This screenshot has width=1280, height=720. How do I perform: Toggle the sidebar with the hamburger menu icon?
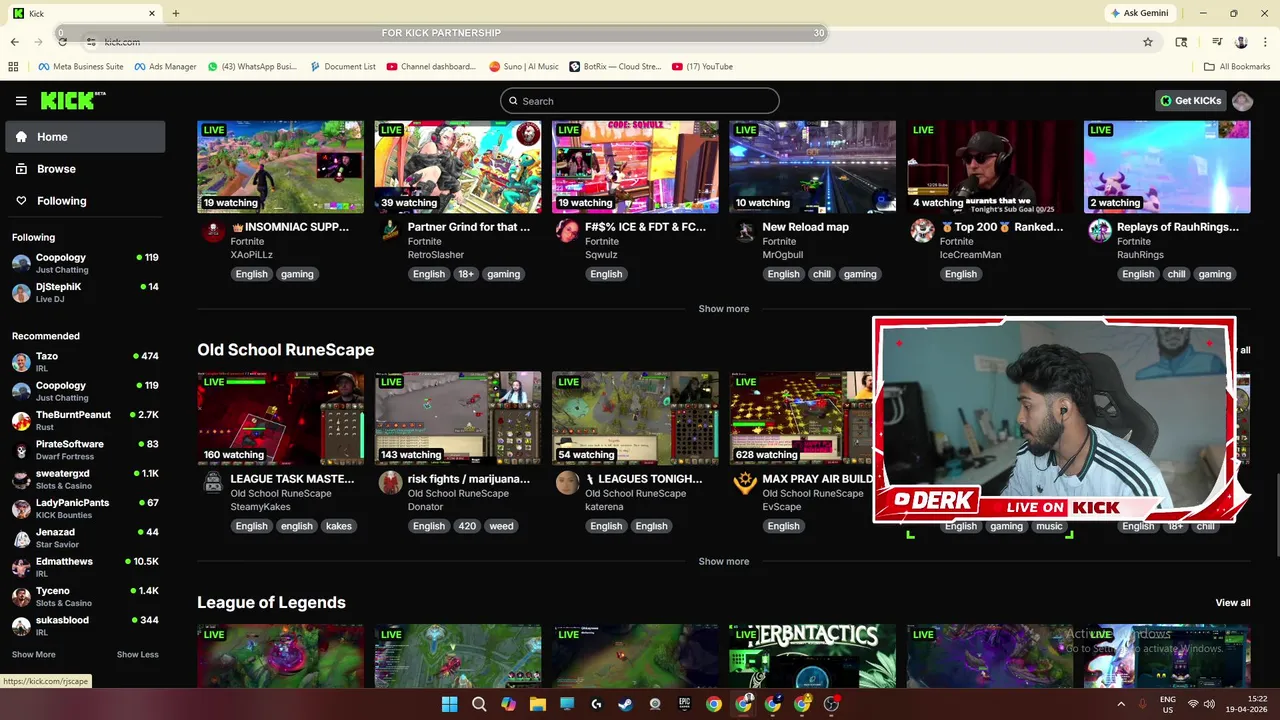(x=21, y=101)
